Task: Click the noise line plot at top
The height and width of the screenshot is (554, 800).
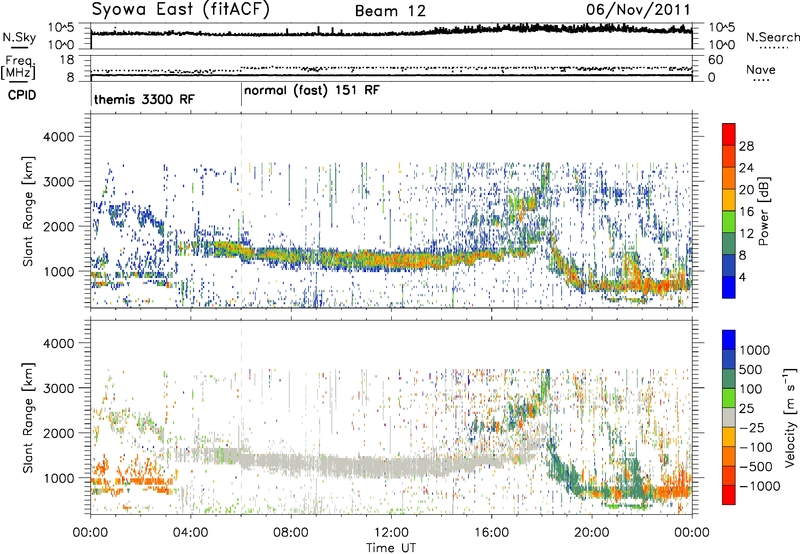Action: tap(391, 36)
